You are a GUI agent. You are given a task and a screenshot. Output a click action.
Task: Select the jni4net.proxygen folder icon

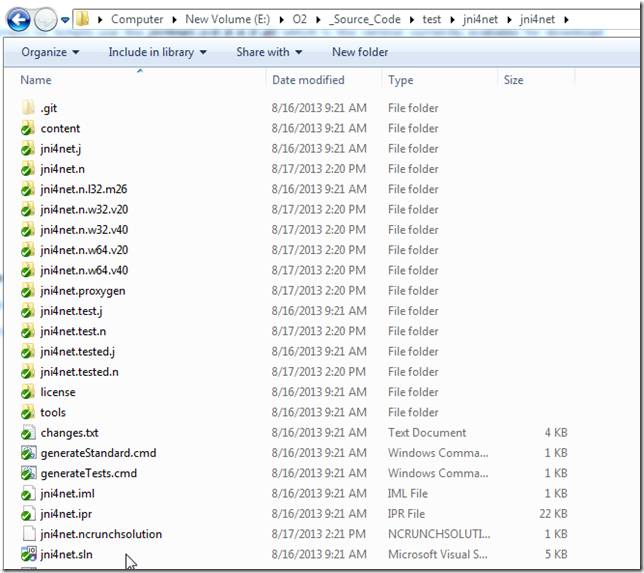coord(28,291)
